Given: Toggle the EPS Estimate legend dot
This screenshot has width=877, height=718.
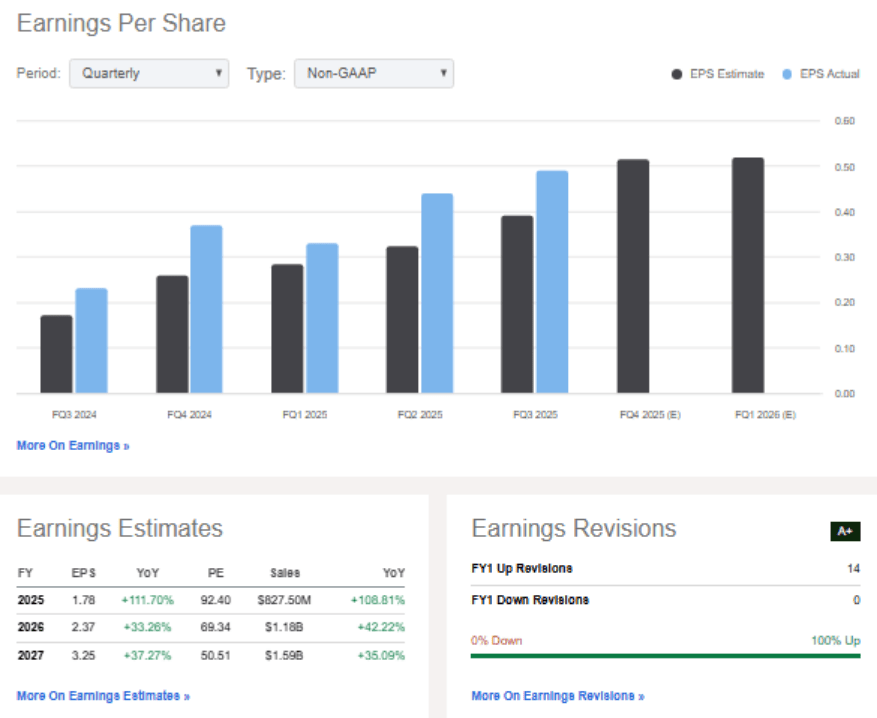Looking at the screenshot, I should pos(677,74).
